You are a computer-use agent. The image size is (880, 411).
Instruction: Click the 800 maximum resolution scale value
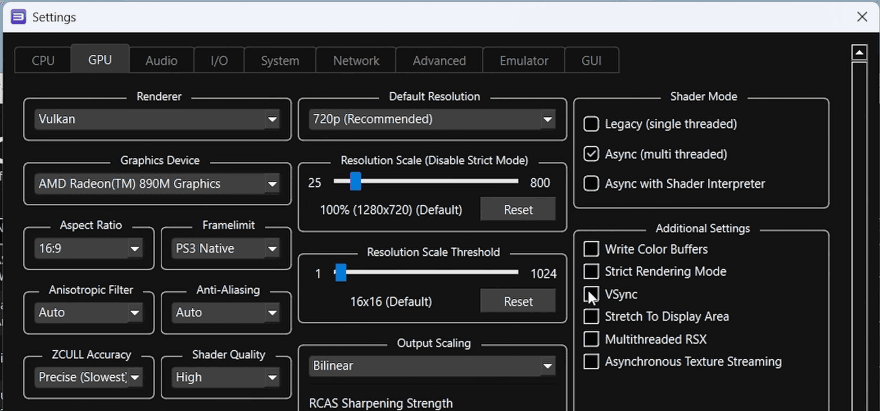coord(540,183)
